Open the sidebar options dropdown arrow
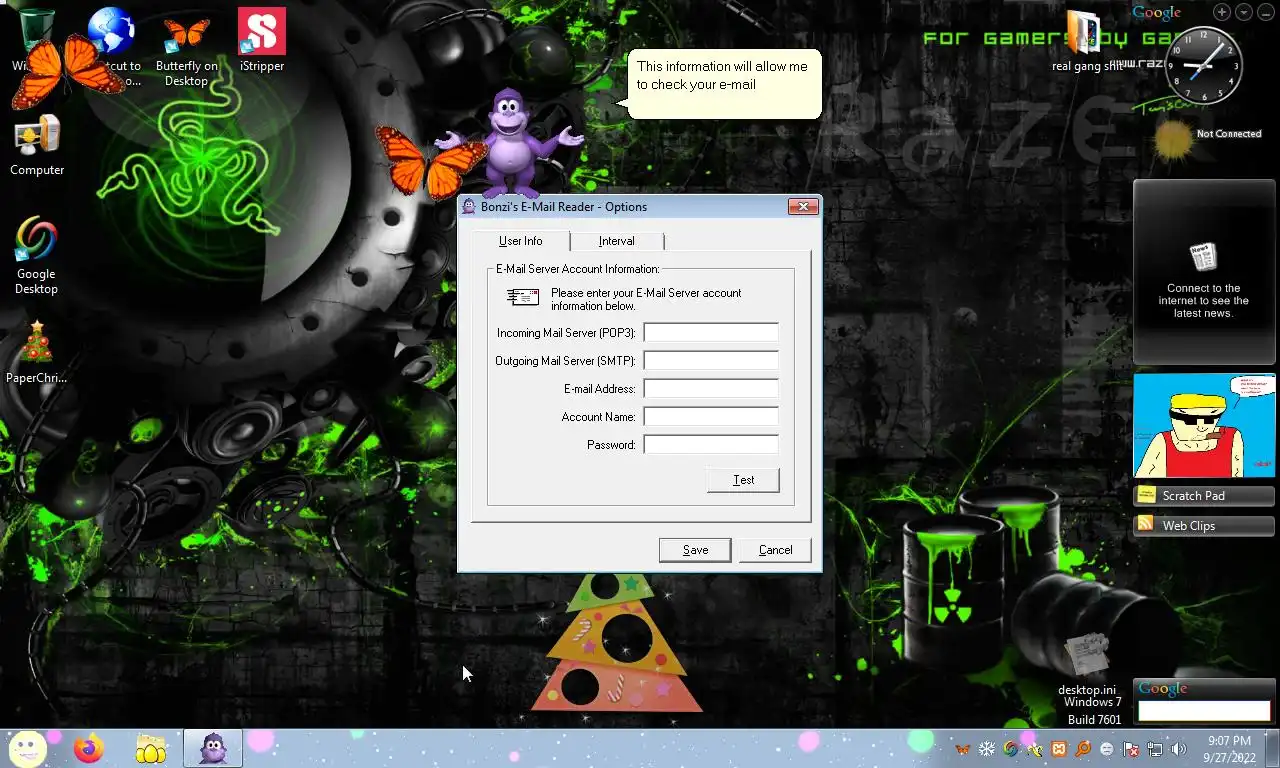Image resolution: width=1280 pixels, height=768 pixels. [x=1244, y=12]
